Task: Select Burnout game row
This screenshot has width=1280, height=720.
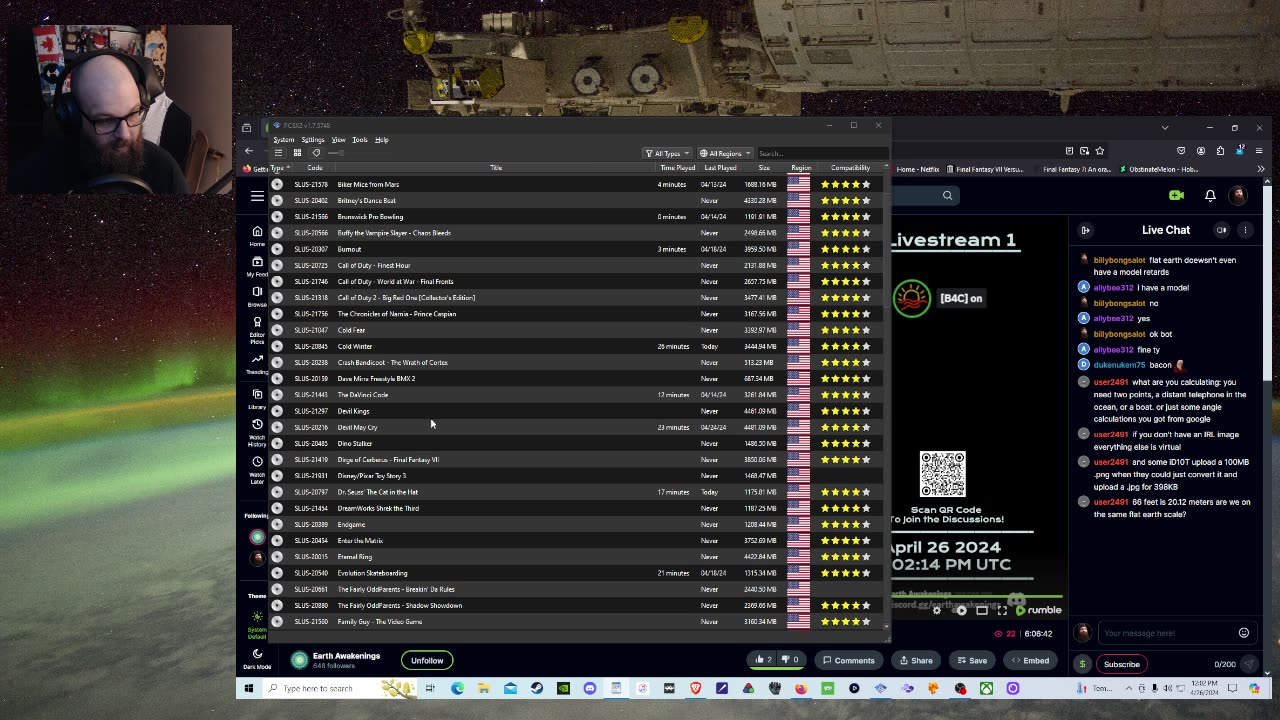Action: point(578,249)
